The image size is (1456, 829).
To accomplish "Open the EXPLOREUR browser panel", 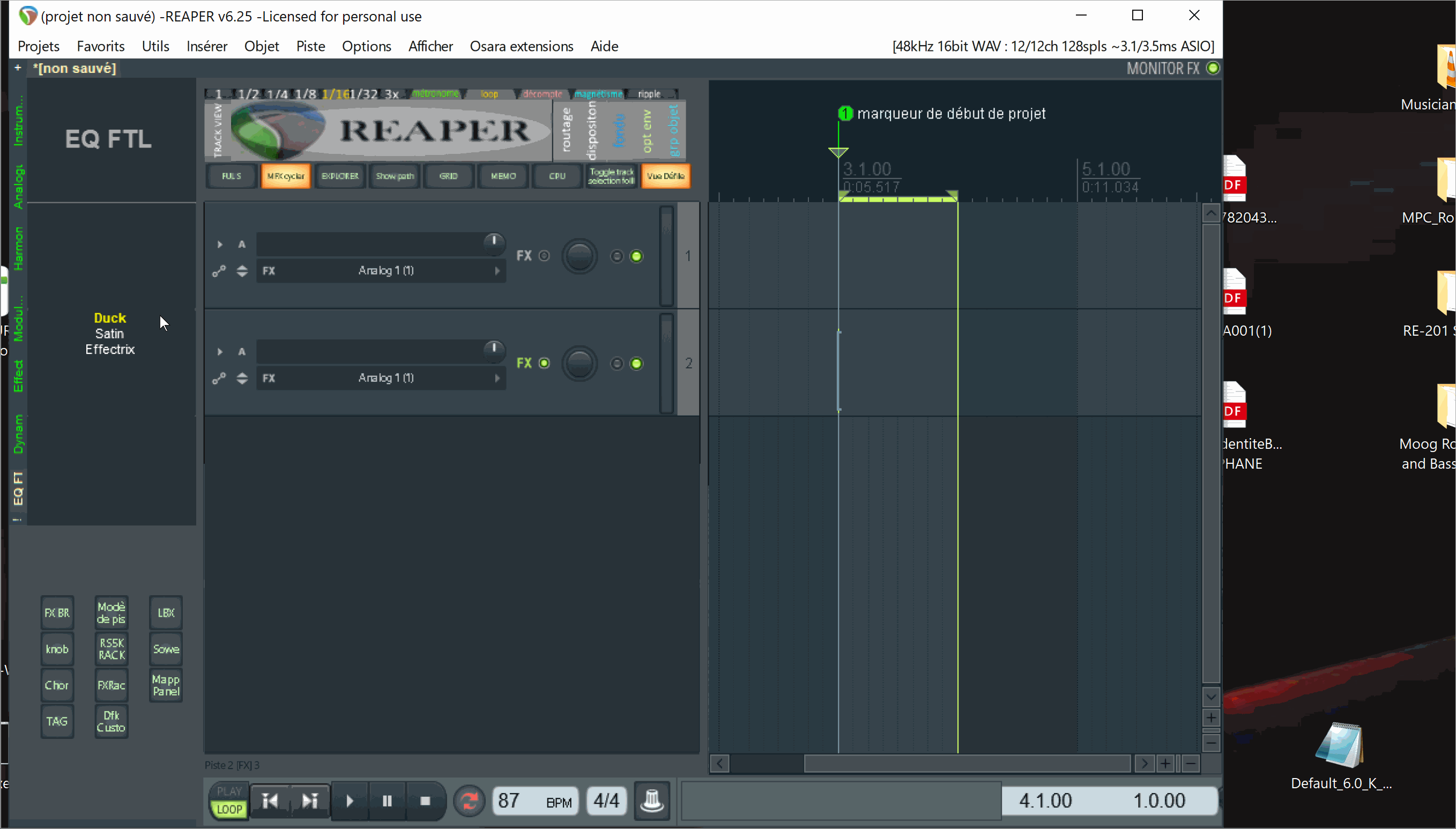I will coord(340,175).
